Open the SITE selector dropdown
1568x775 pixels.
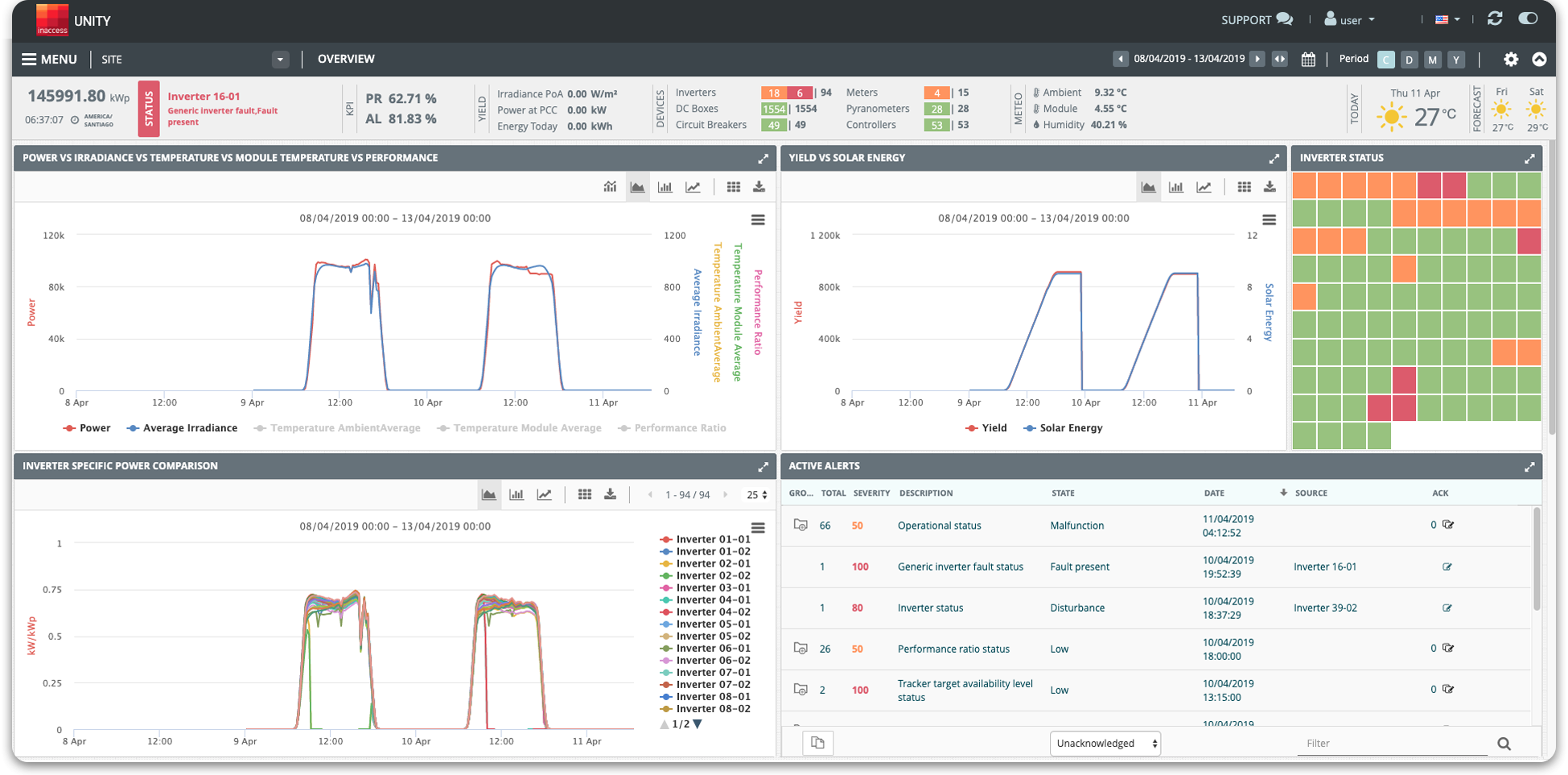pyautogui.click(x=280, y=60)
